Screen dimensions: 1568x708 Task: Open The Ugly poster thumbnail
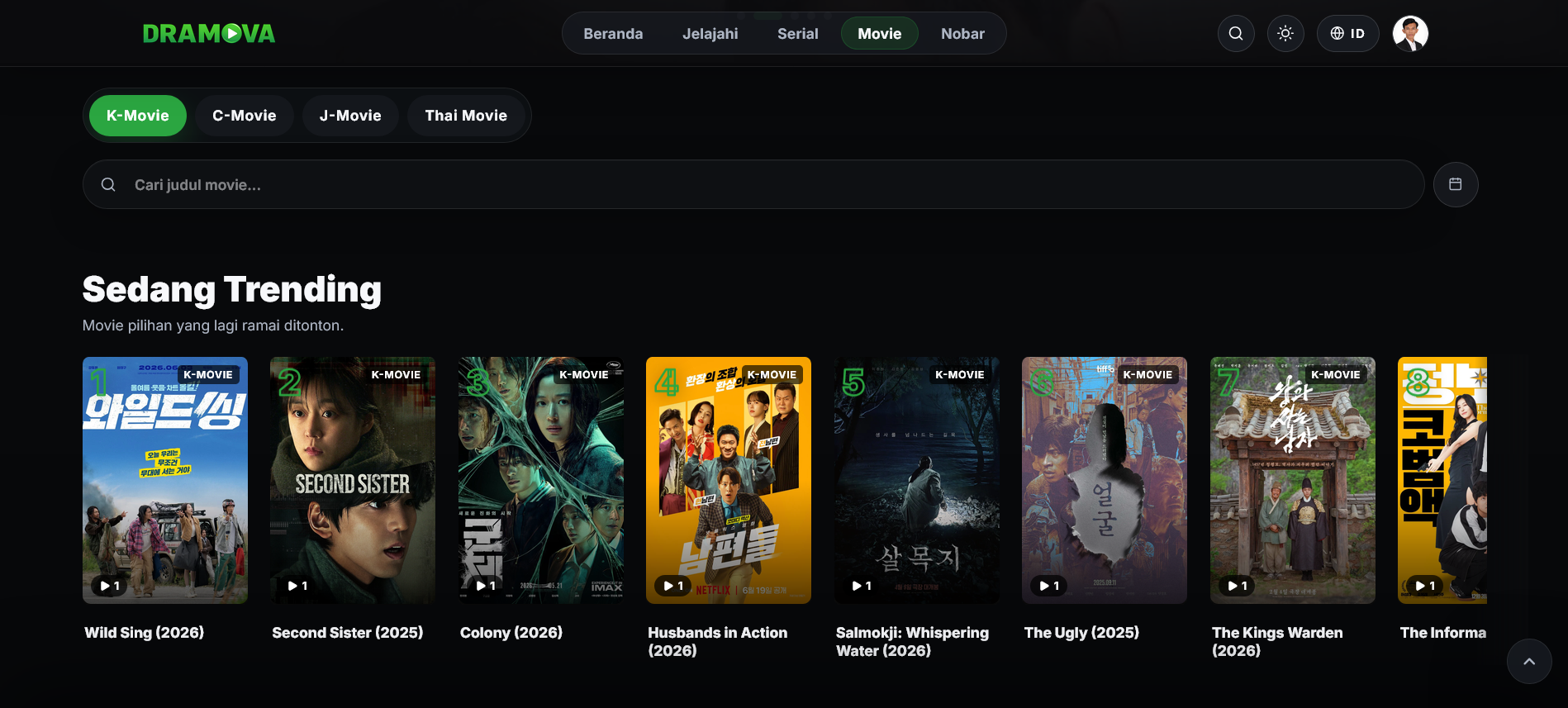1105,480
